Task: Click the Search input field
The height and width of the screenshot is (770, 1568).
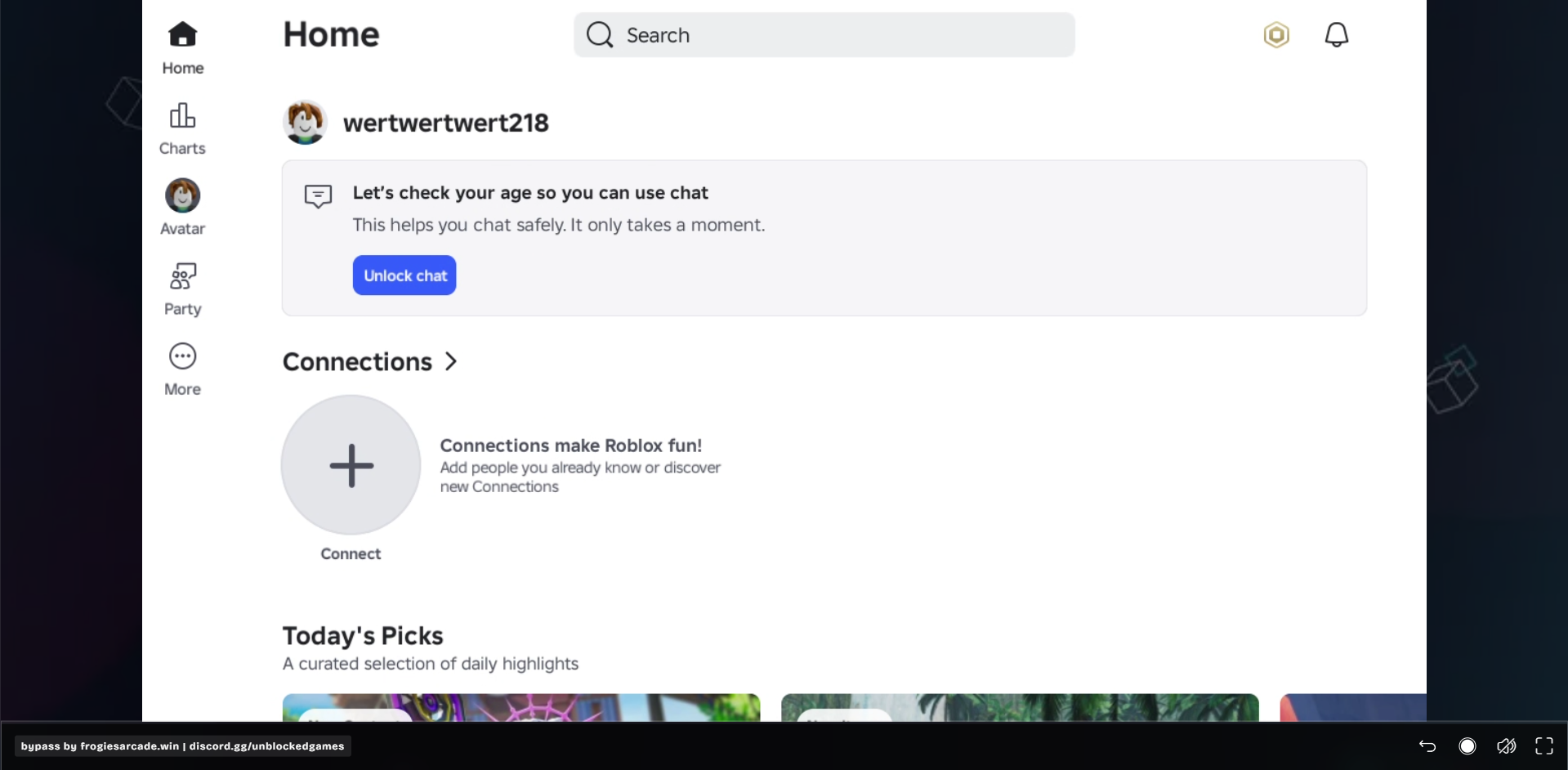Action: pos(824,35)
